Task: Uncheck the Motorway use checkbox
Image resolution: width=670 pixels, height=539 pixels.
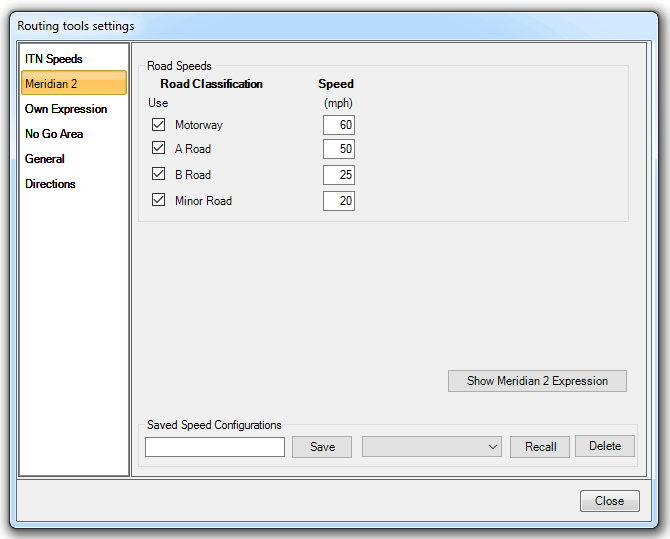Action: pos(158,125)
